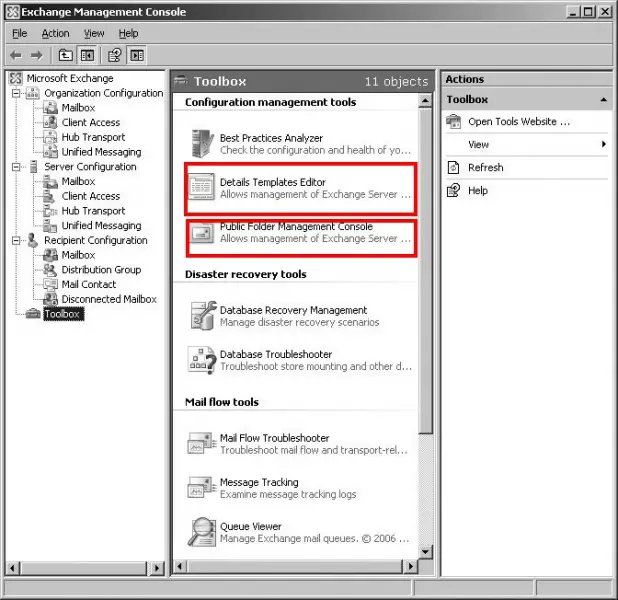Select the Mail Flow Troubleshooter icon
Image resolution: width=618 pixels, height=600 pixels.
[202, 443]
